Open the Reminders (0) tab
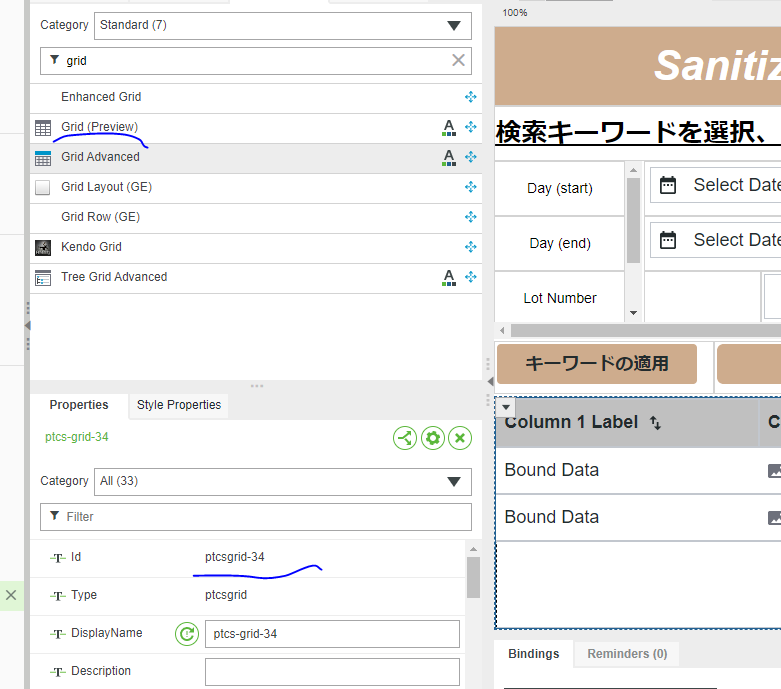 [627, 654]
